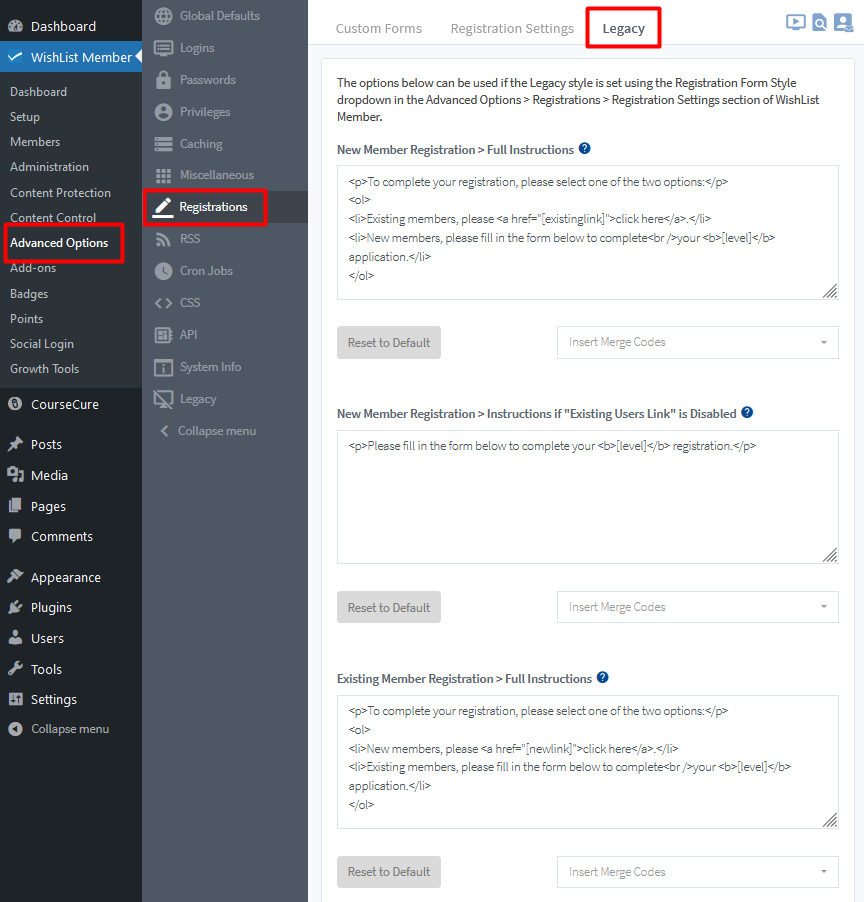Open WordPress Comments menu

click(x=62, y=537)
